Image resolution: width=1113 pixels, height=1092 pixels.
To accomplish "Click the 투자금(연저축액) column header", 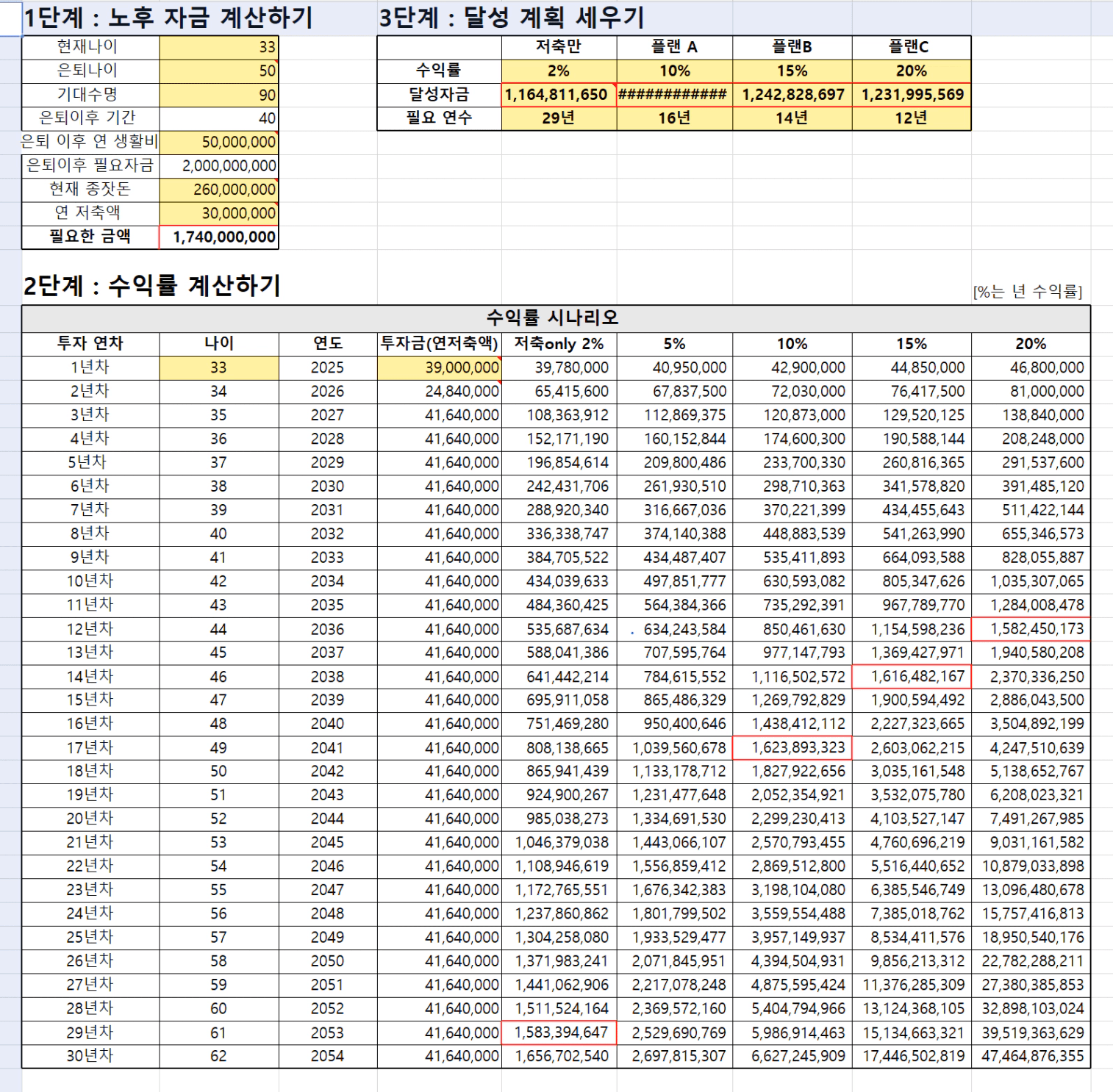I will pos(439,344).
